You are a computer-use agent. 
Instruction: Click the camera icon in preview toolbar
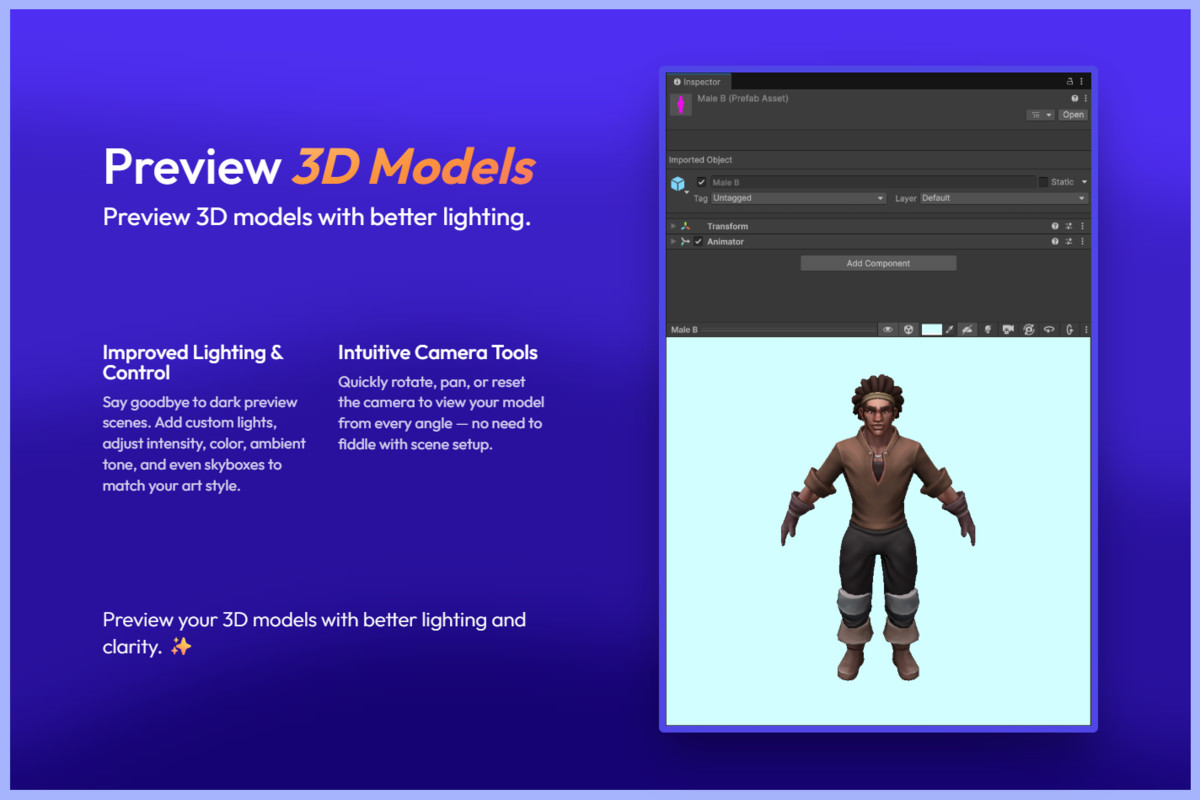pyautogui.click(x=1008, y=329)
